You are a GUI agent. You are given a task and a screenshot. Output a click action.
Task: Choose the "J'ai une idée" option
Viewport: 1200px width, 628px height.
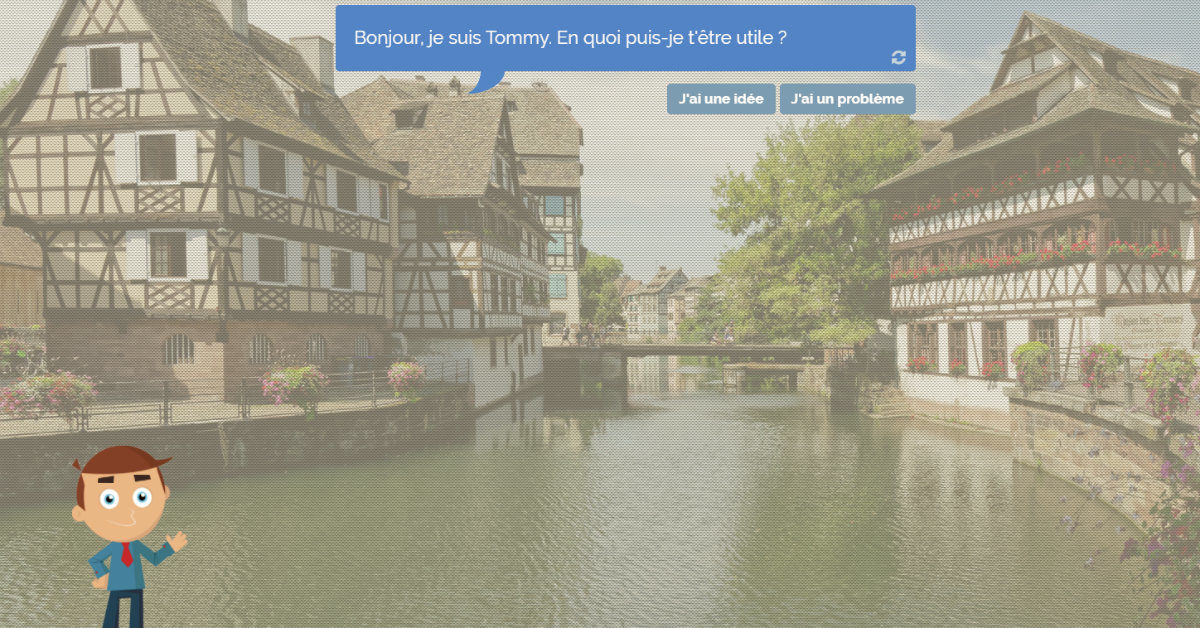click(x=720, y=99)
